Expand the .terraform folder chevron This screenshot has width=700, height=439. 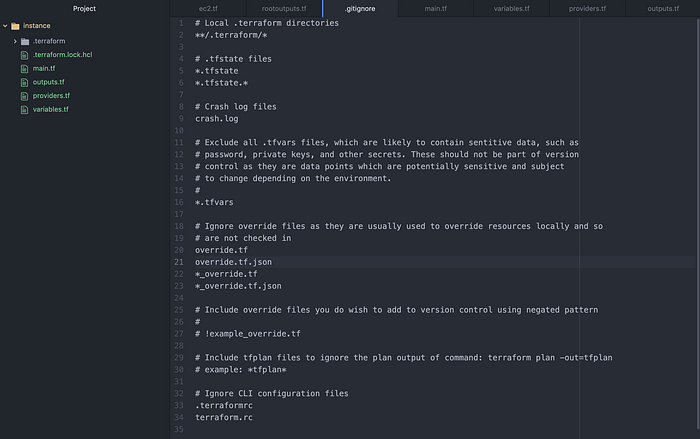[x=15, y=41]
